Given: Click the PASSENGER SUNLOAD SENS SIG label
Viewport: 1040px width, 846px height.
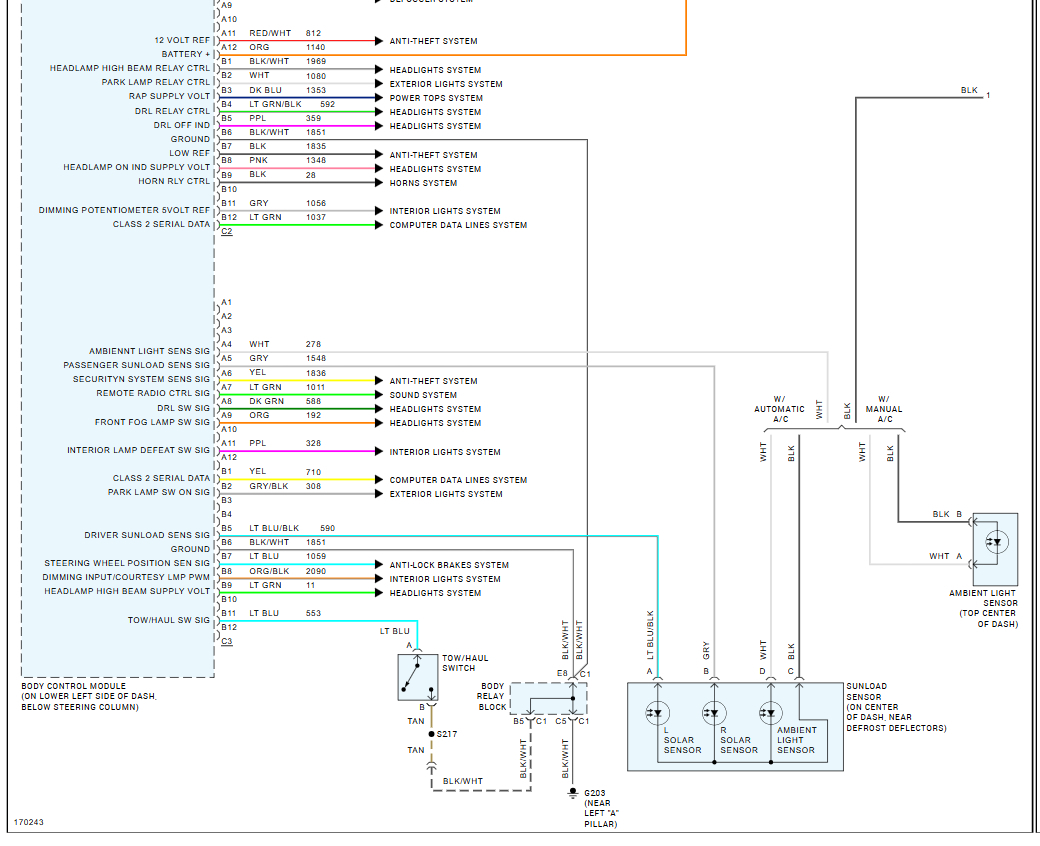Looking at the screenshot, I should pos(137,365).
